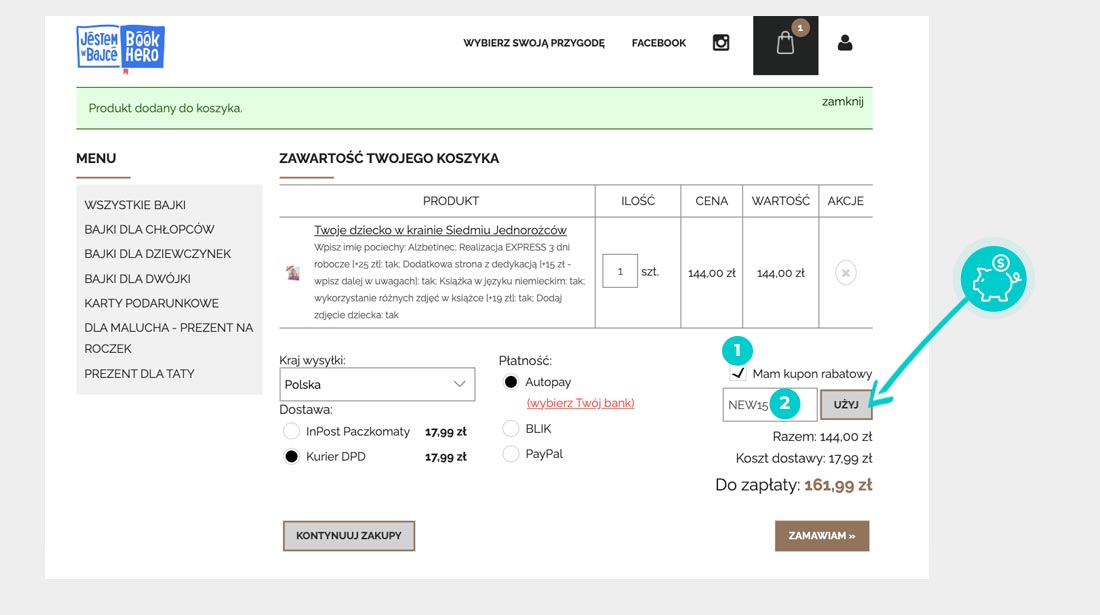Viewport: 1100px width, 615px height.
Task: Open the Facebook menu link
Action: [659, 43]
